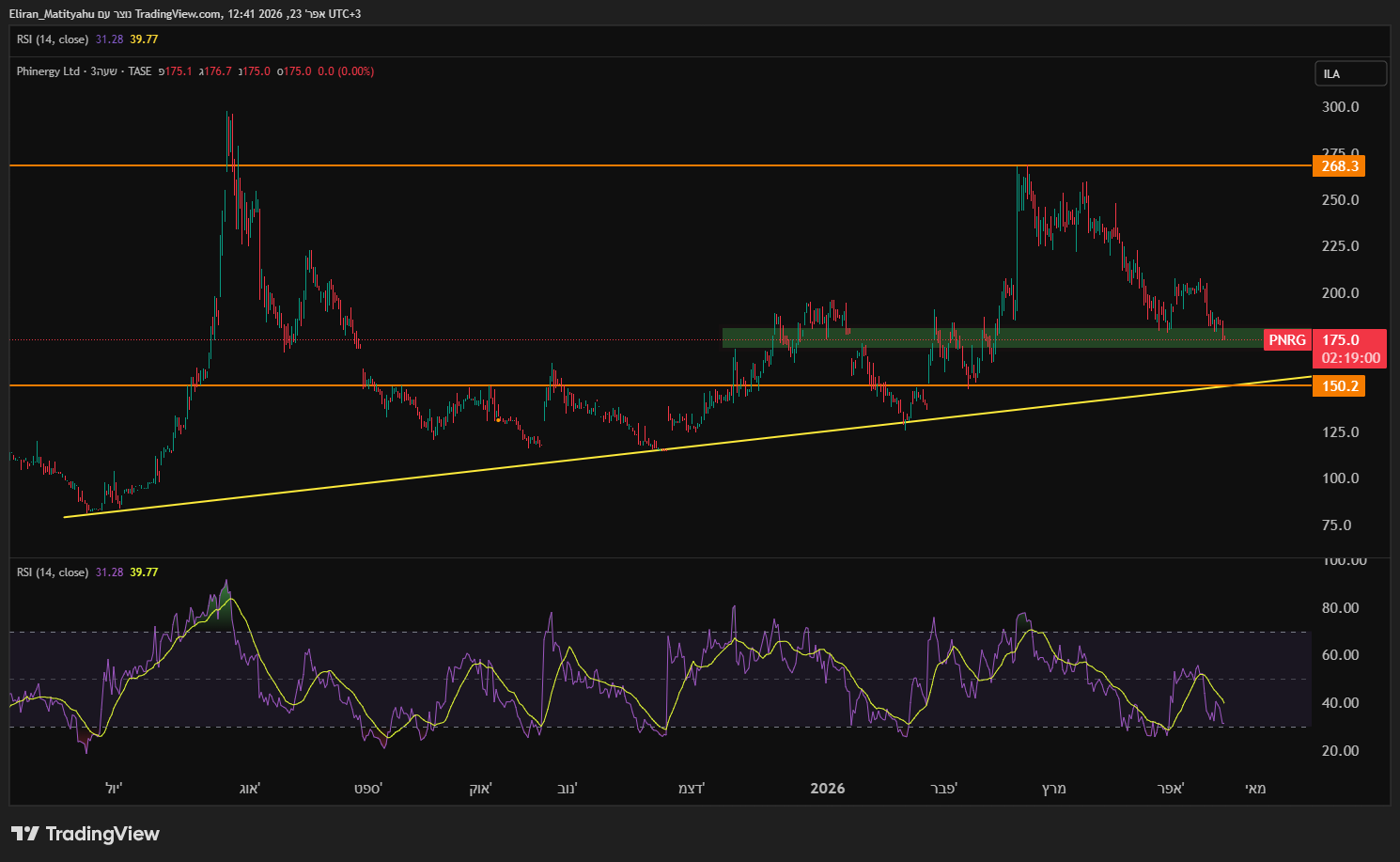
Task: Click the Phinergy Ltd symbol title
Action: (48, 71)
